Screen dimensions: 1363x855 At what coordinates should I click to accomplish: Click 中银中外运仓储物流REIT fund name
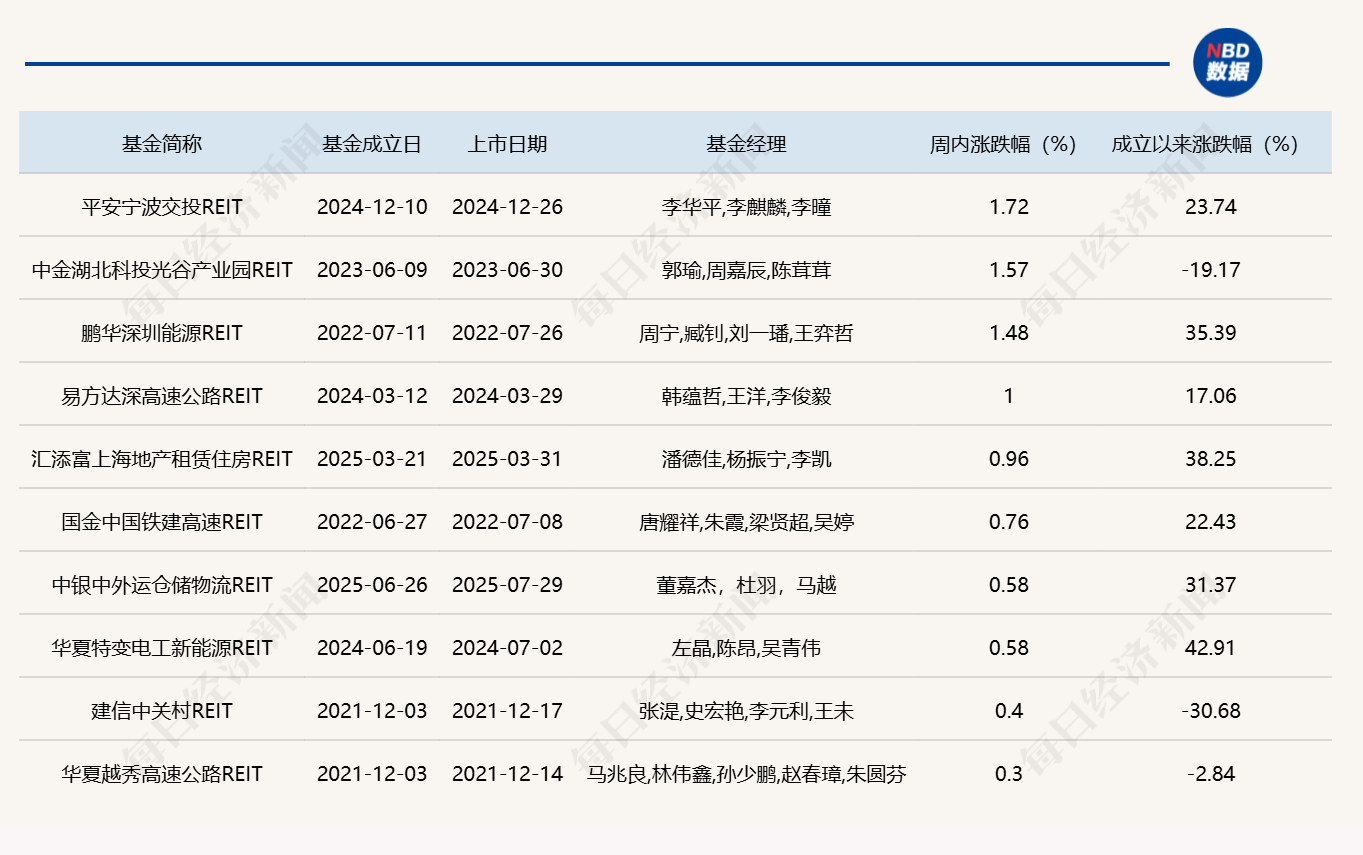162,585
